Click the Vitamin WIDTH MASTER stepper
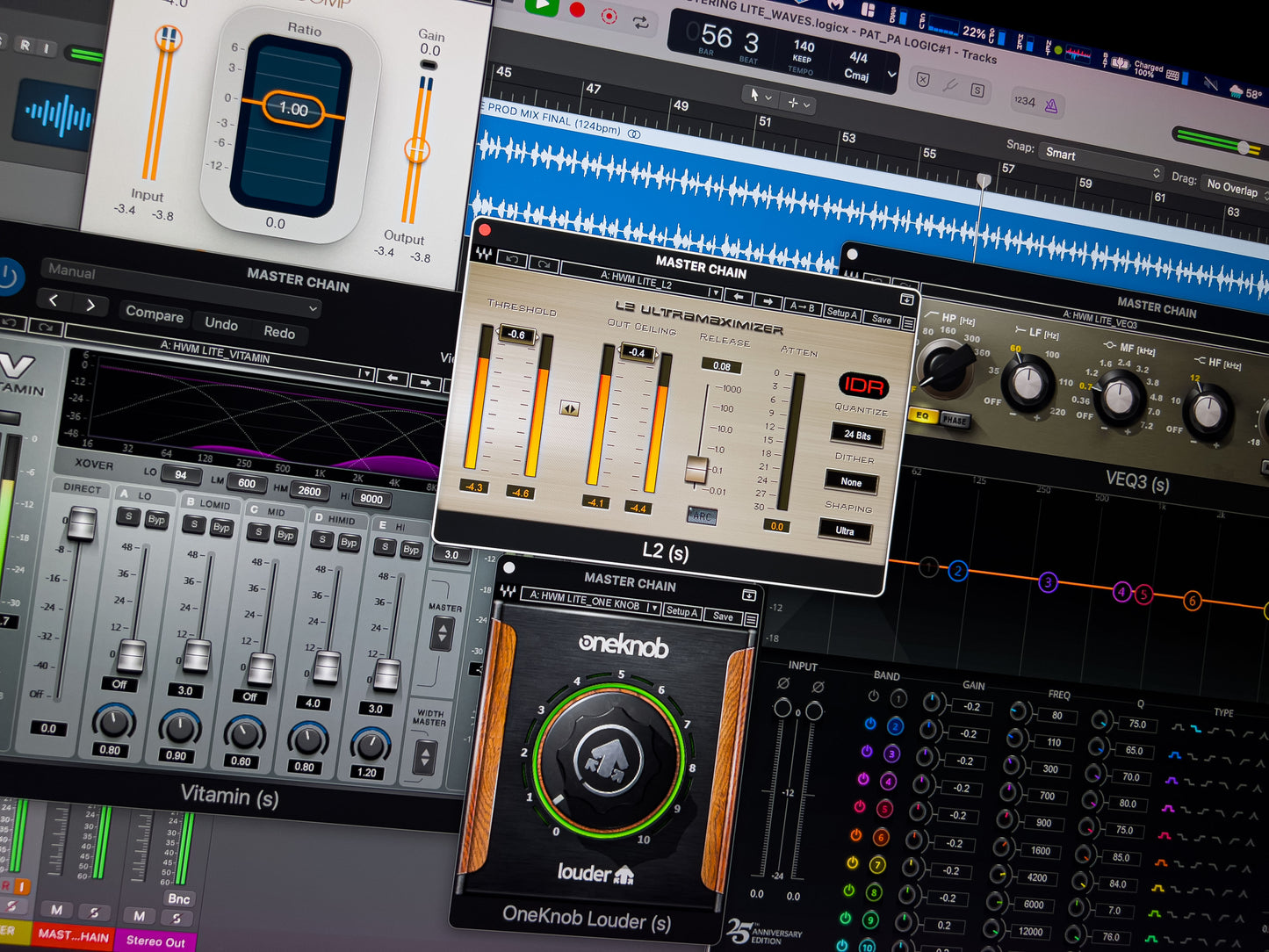Viewport: 1269px width, 952px height. click(426, 756)
